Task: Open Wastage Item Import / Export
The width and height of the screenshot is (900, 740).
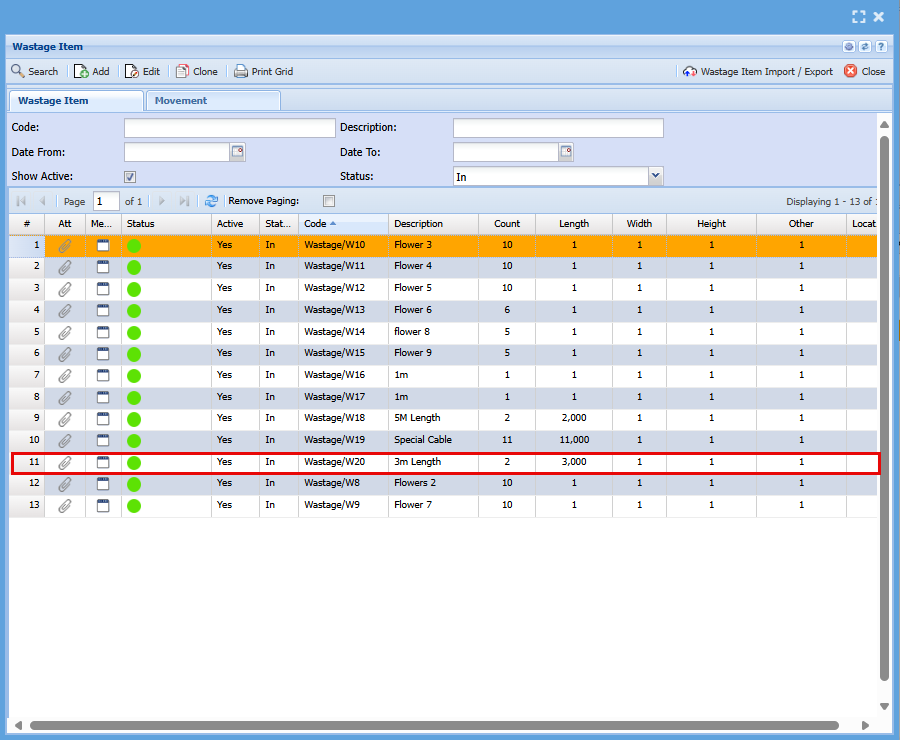Action: point(757,71)
